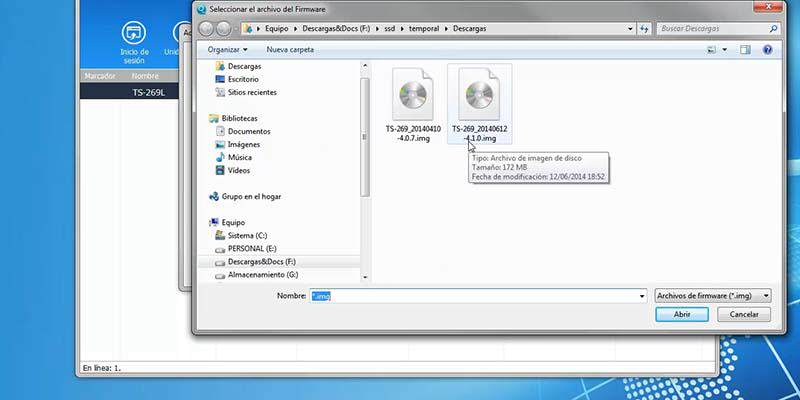Screen dimensions: 800x400
Task: Open the Archivos de firmware file type dropdown
Action: point(712,296)
